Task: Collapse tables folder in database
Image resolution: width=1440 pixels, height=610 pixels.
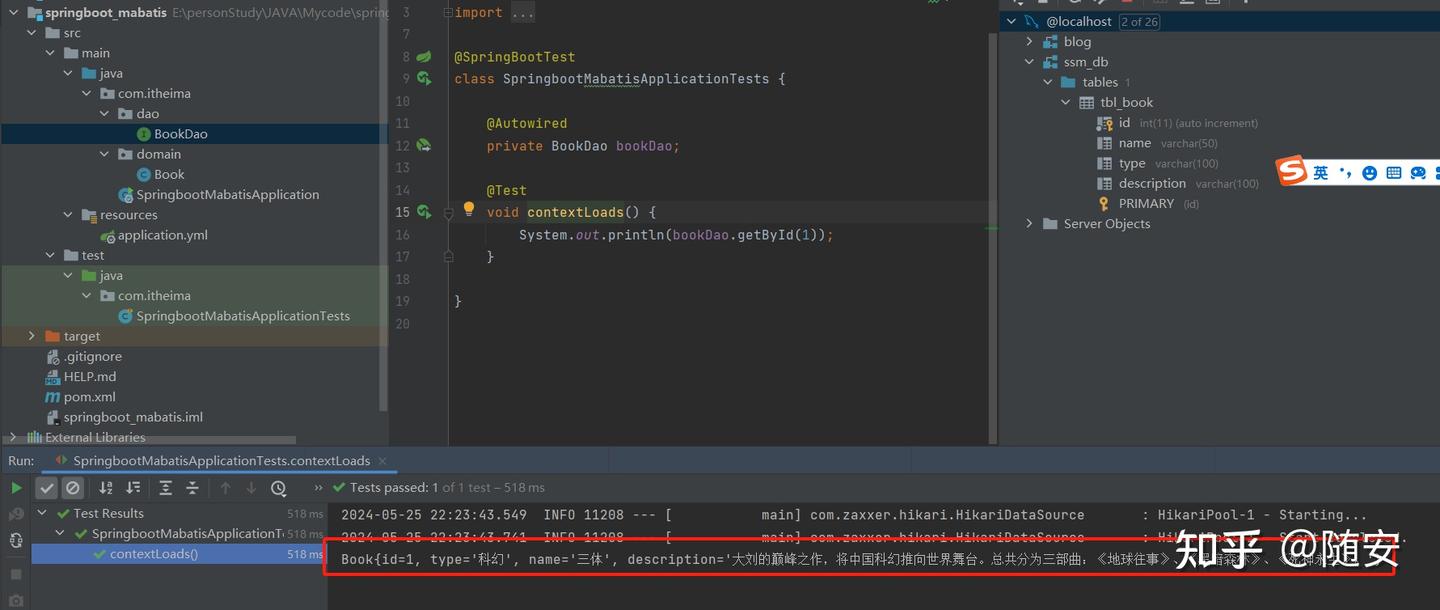Action: [1047, 82]
